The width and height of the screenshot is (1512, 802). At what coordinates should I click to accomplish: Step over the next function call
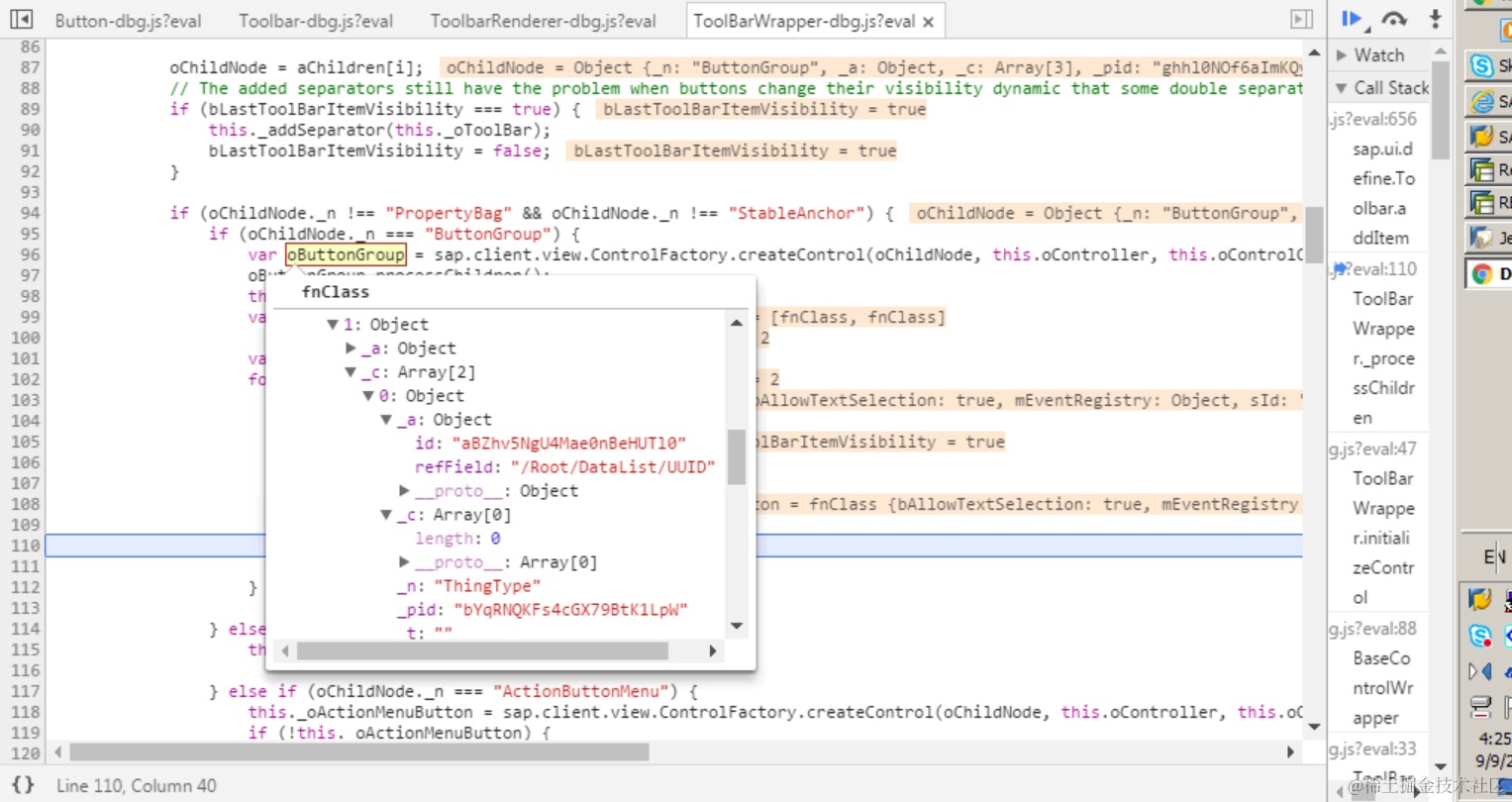click(1394, 19)
